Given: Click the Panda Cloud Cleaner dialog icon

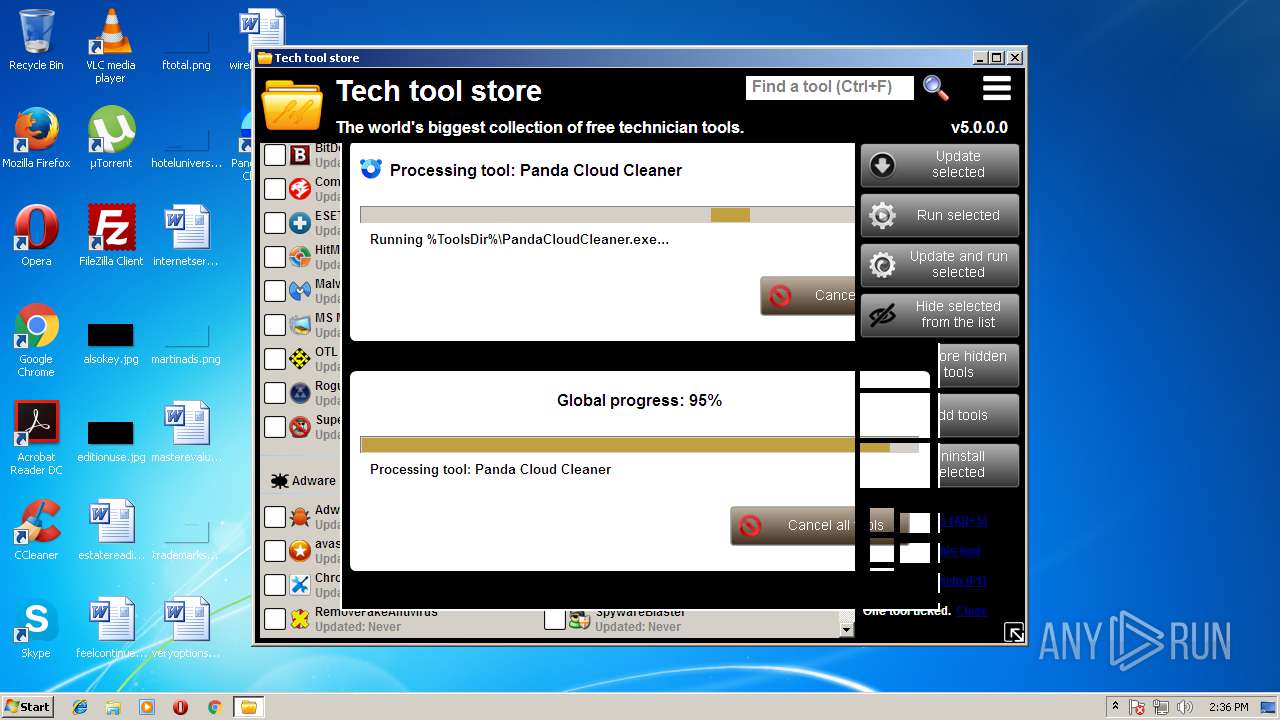Looking at the screenshot, I should click(x=371, y=169).
